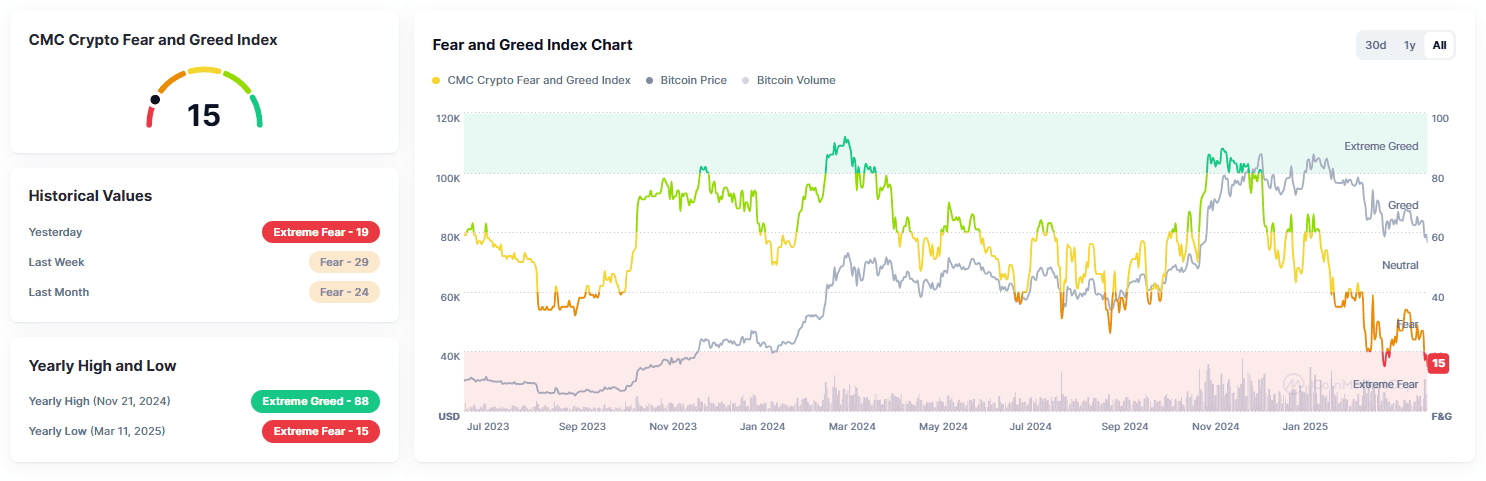Screen dimensions: 1486x481
Task: Click the CMC Crypto Fear and Greed Index title
Action: point(153,40)
